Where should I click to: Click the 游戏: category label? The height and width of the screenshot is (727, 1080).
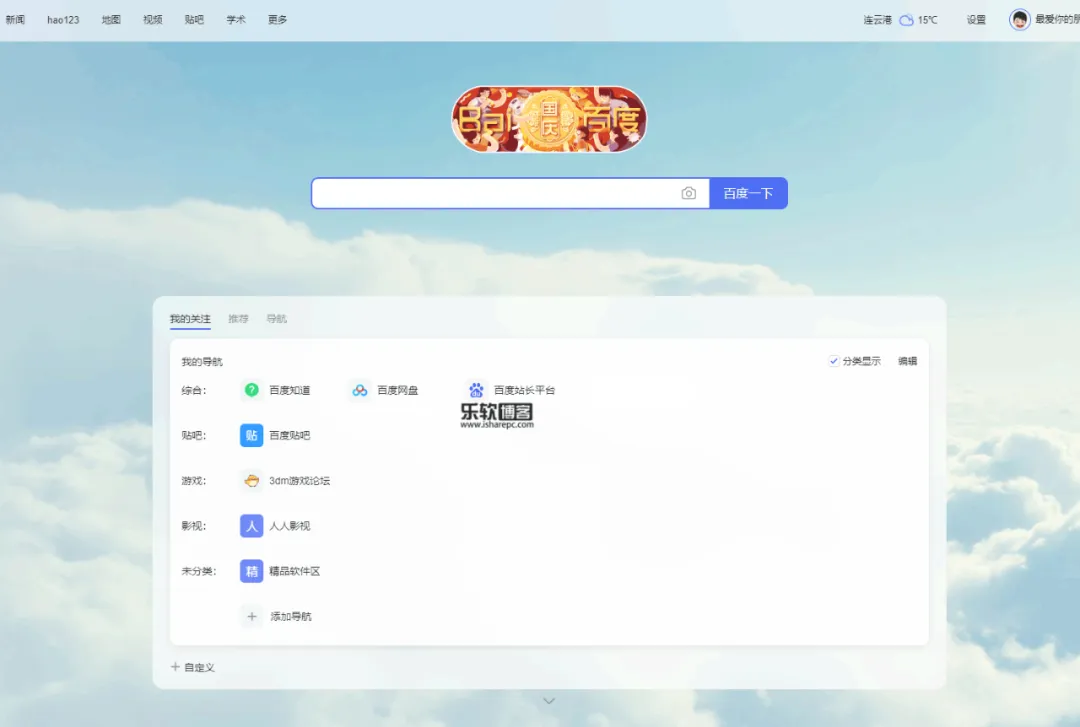pos(194,481)
